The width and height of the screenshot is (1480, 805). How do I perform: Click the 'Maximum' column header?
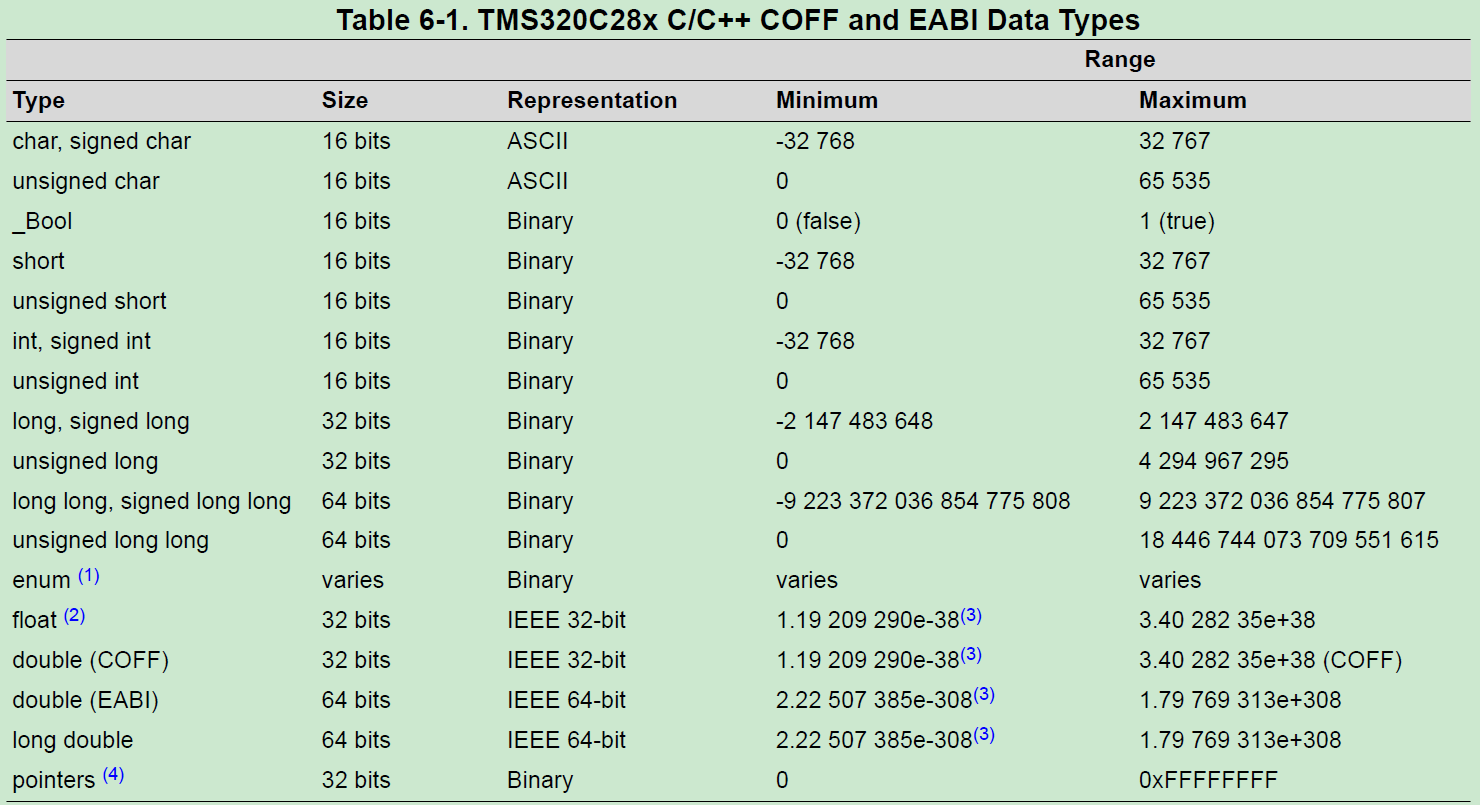(x=1193, y=100)
